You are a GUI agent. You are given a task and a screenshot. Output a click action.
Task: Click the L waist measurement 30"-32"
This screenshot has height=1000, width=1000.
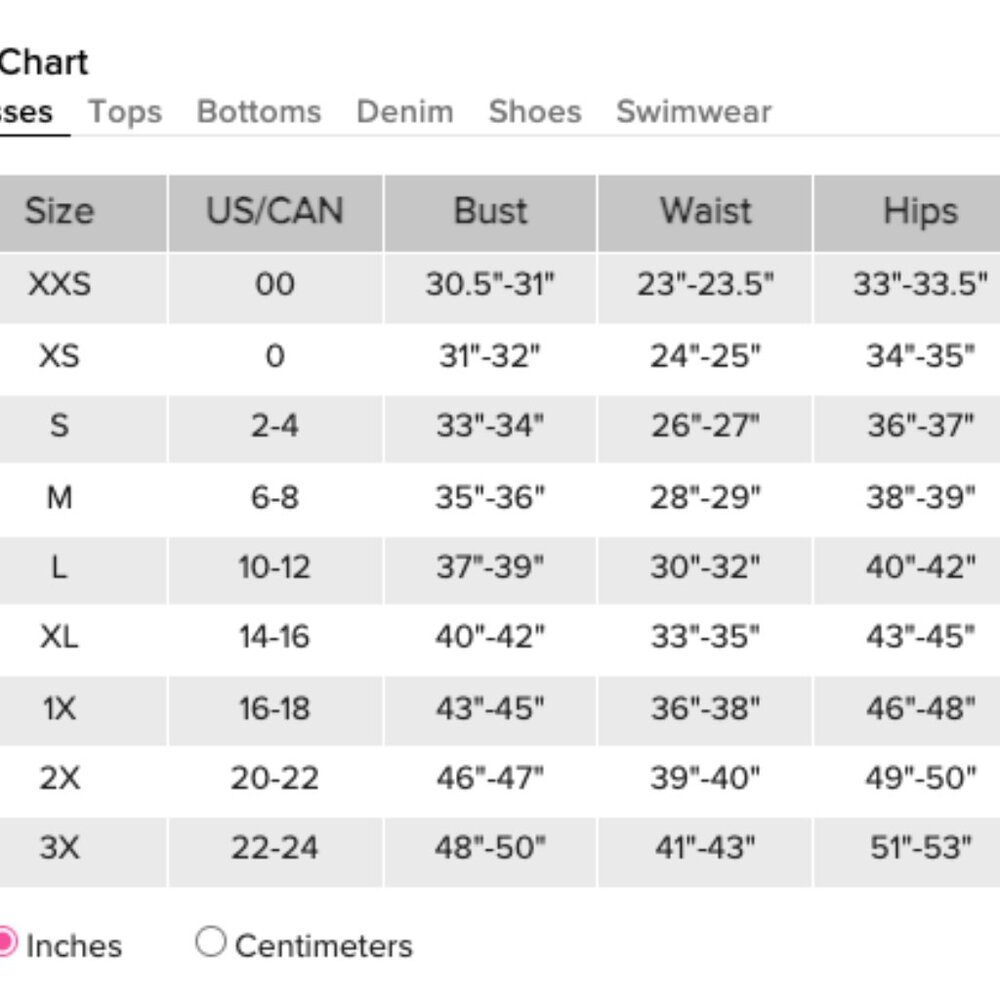[x=705, y=567]
